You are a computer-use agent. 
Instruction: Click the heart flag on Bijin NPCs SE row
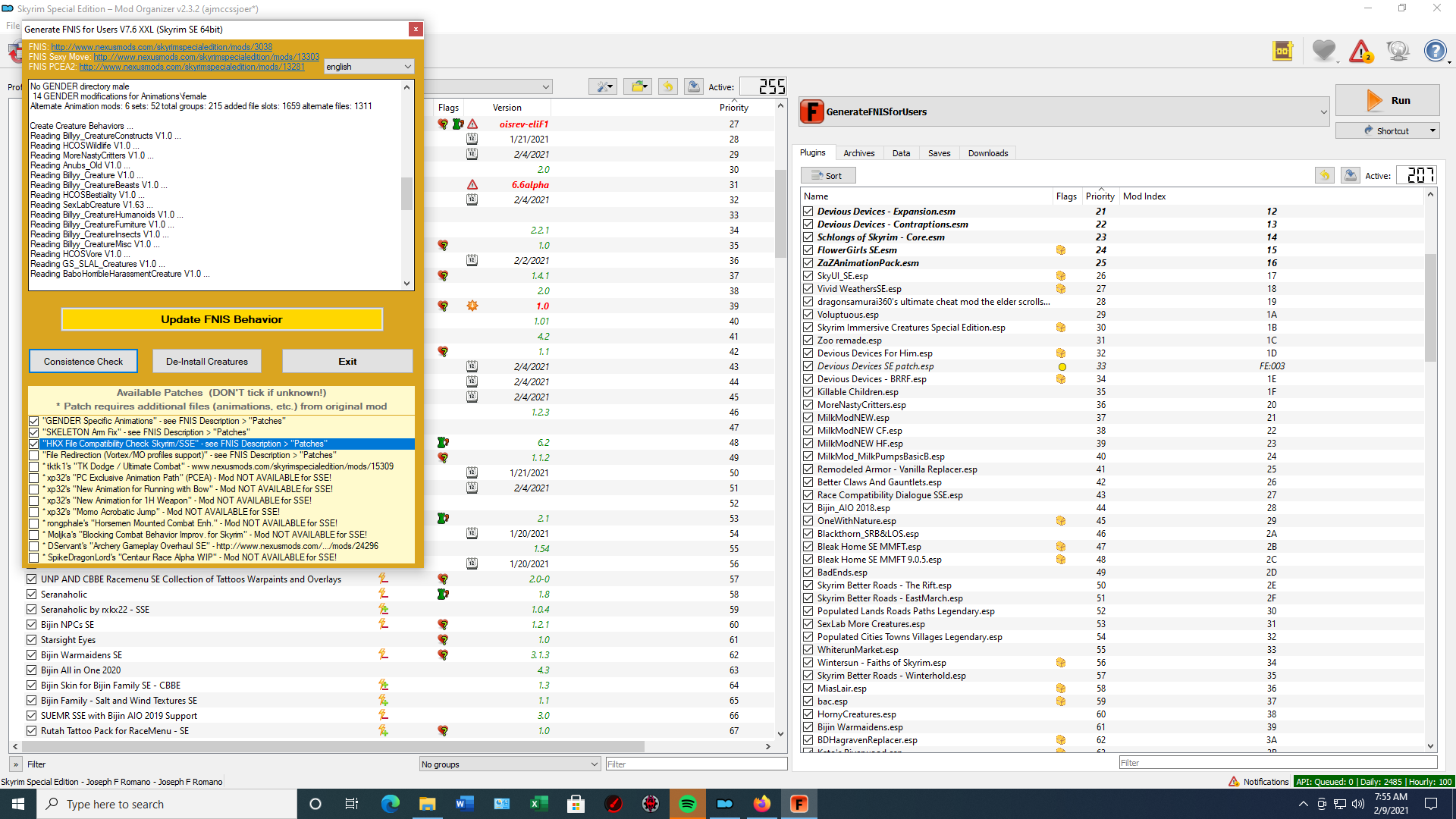pos(443,624)
